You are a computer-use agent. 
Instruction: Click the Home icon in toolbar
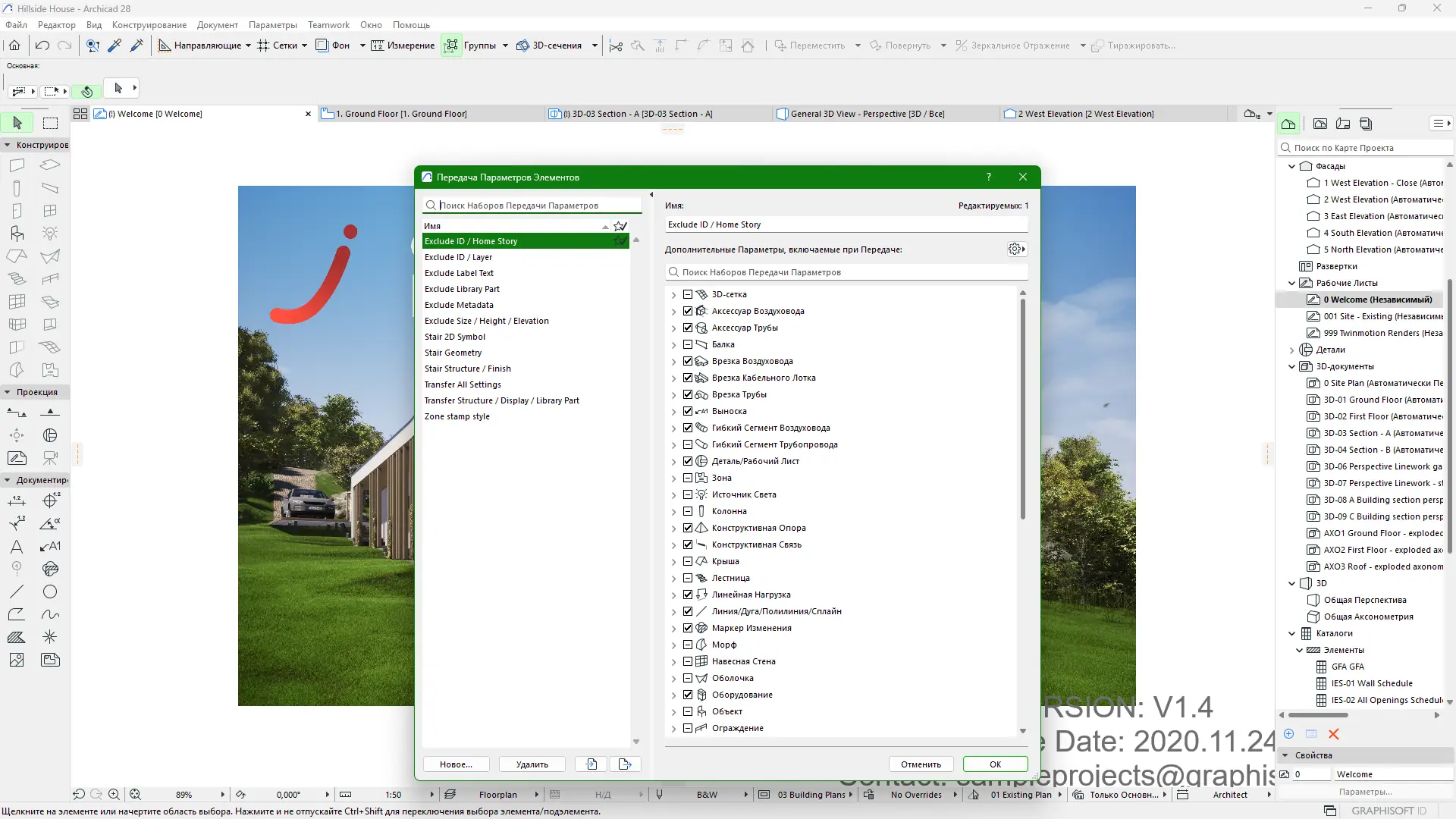tap(14, 45)
